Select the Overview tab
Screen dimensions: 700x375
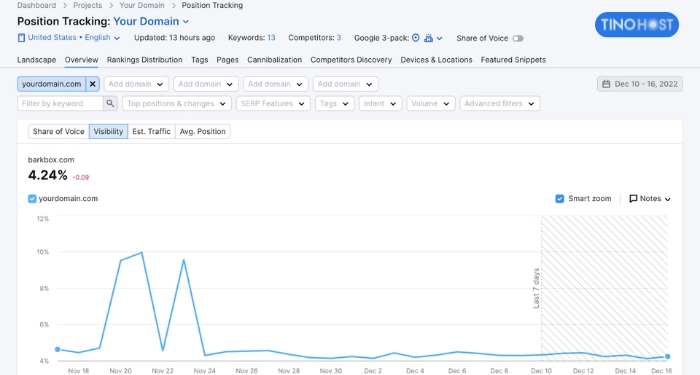81,60
